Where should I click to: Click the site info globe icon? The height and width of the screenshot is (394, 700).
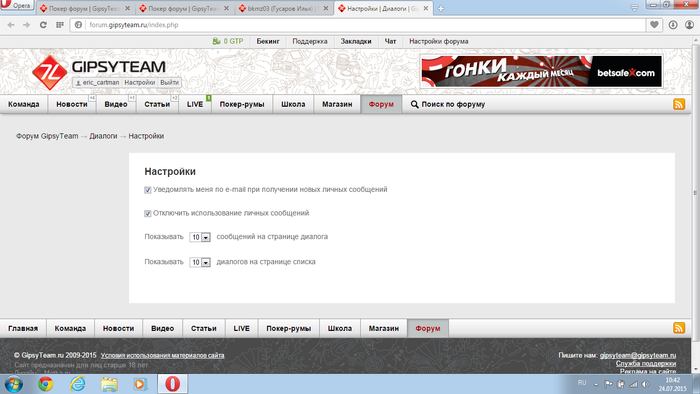78,25
